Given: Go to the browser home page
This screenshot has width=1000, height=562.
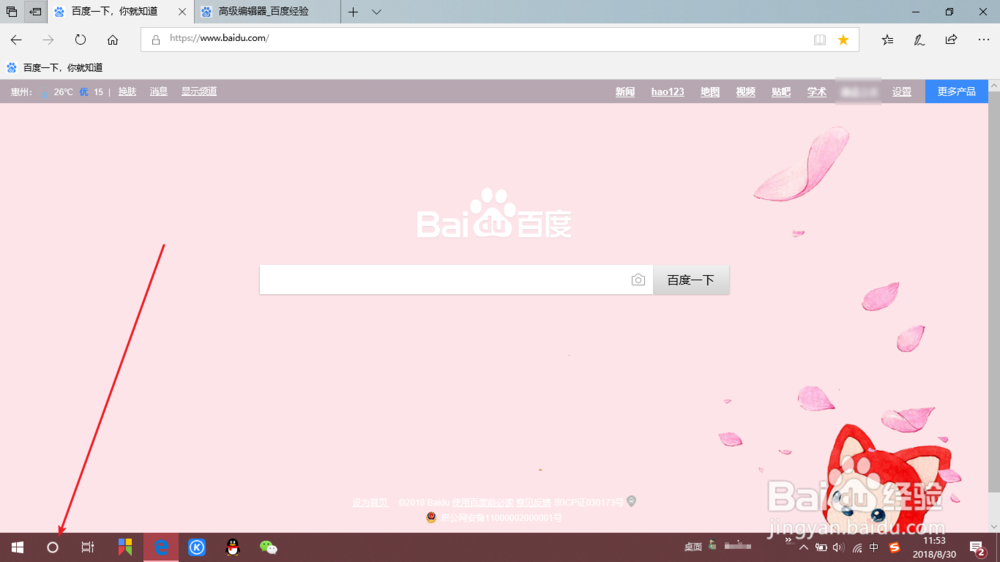Looking at the screenshot, I should pyautogui.click(x=112, y=40).
